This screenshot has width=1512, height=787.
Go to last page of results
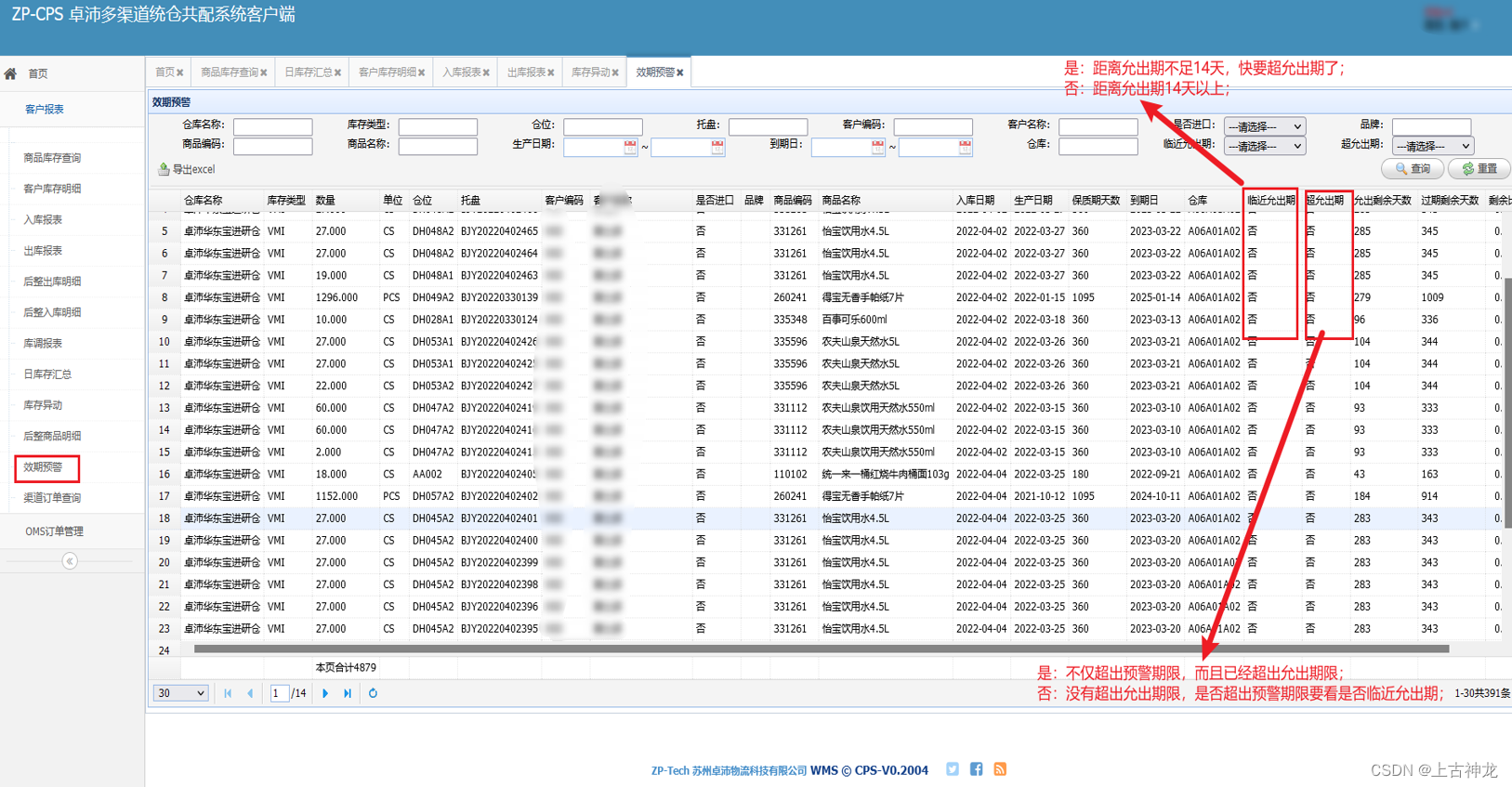pyautogui.click(x=348, y=693)
